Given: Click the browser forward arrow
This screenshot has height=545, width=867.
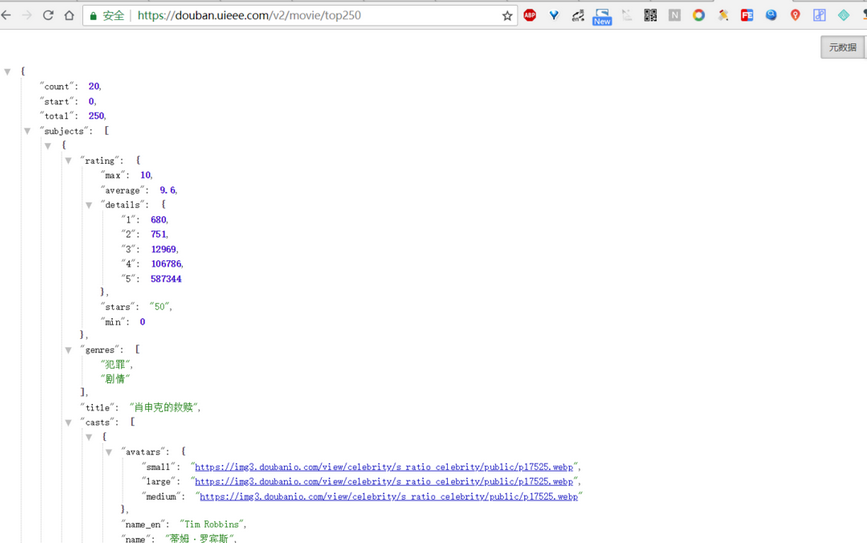Looking at the screenshot, I should [27, 15].
